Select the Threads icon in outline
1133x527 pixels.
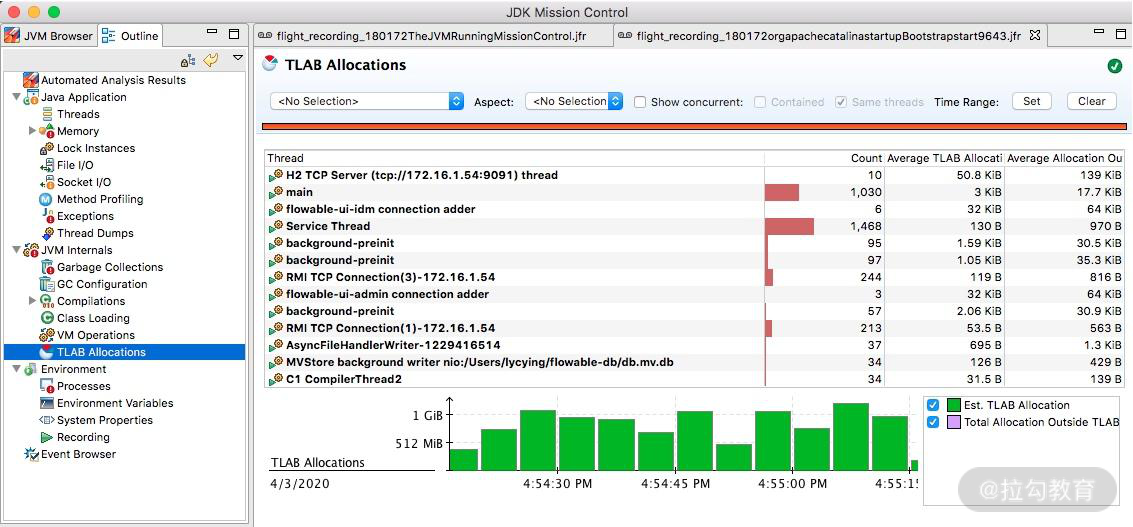point(47,114)
